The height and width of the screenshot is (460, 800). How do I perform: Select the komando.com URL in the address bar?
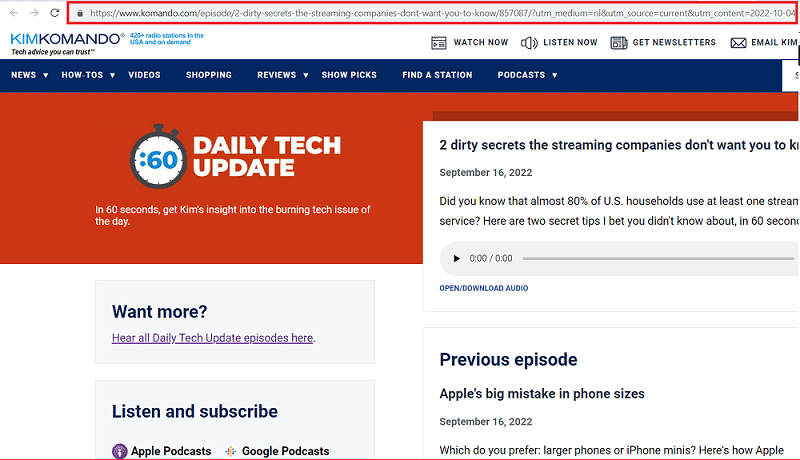(x=442, y=13)
